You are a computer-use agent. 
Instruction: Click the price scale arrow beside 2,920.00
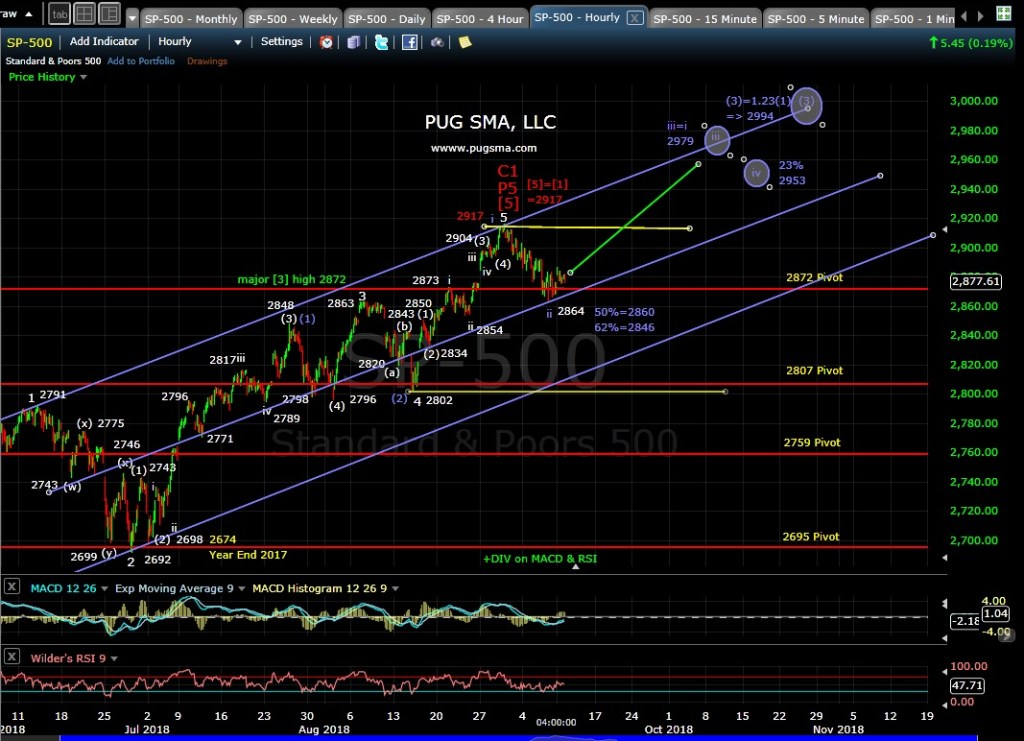pyautogui.click(x=945, y=230)
